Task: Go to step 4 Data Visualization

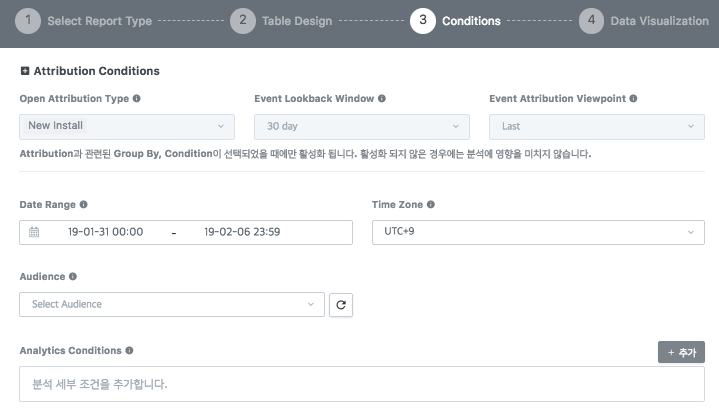Action: [x=644, y=21]
